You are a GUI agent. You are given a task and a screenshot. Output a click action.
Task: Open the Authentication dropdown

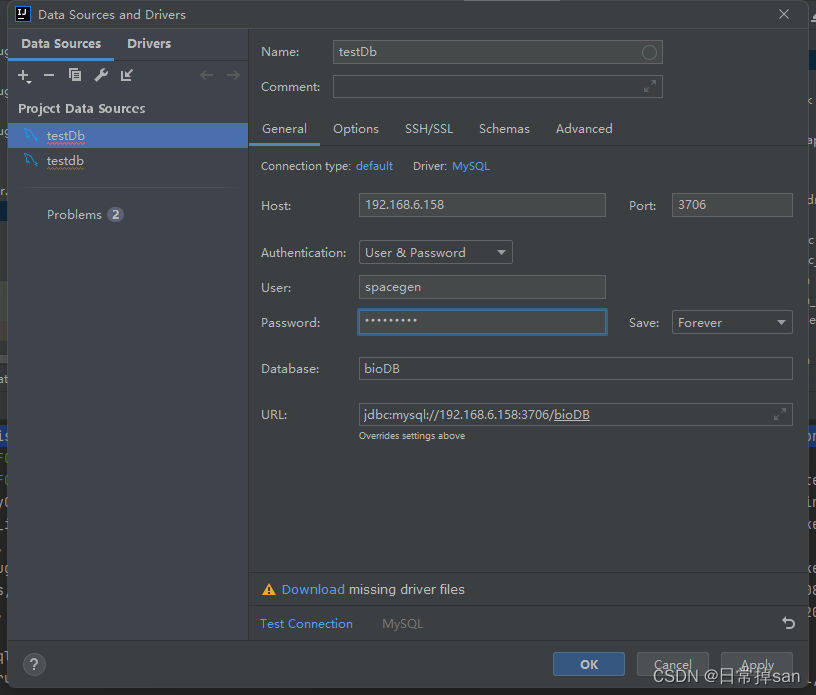(x=436, y=252)
